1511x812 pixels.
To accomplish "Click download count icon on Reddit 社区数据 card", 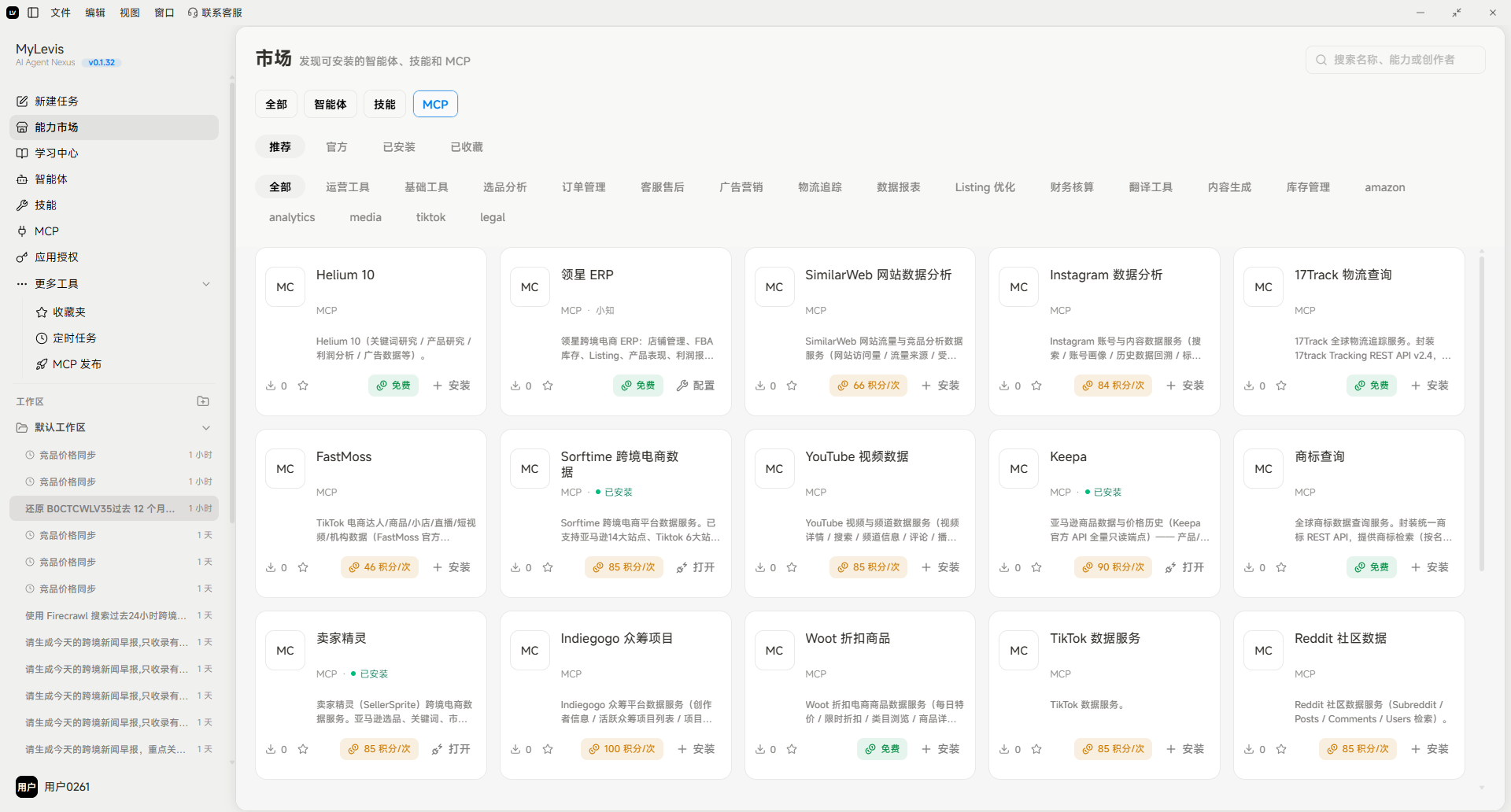I will pyautogui.click(x=1249, y=749).
